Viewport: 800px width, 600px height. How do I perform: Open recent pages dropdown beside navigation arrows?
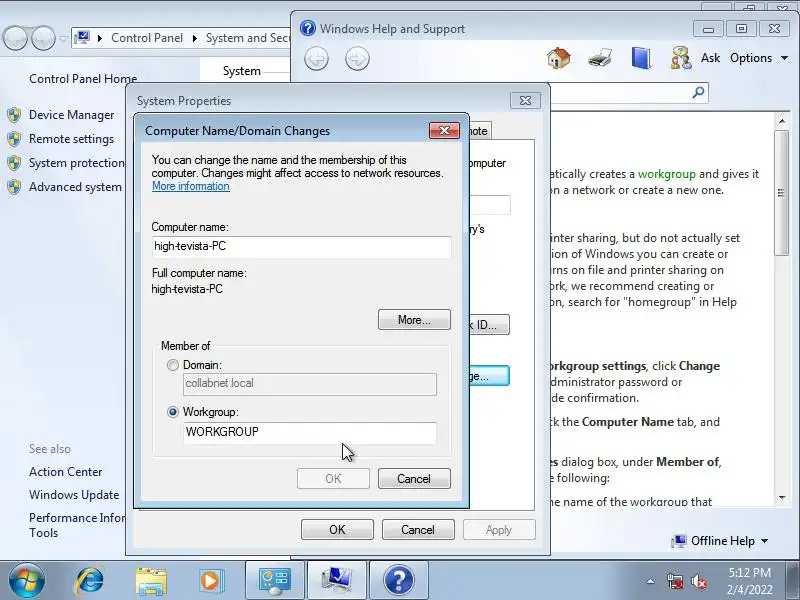tap(63, 38)
